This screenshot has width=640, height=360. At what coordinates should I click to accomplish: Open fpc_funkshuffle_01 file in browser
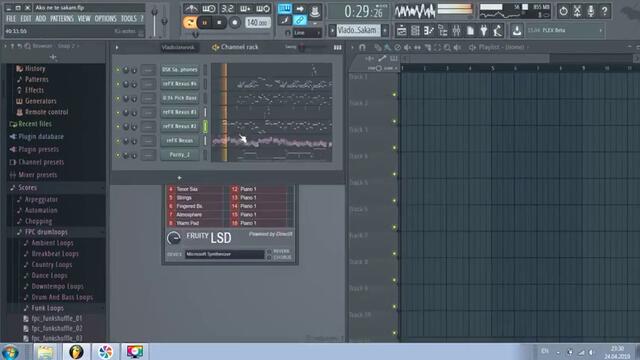(x=57, y=318)
